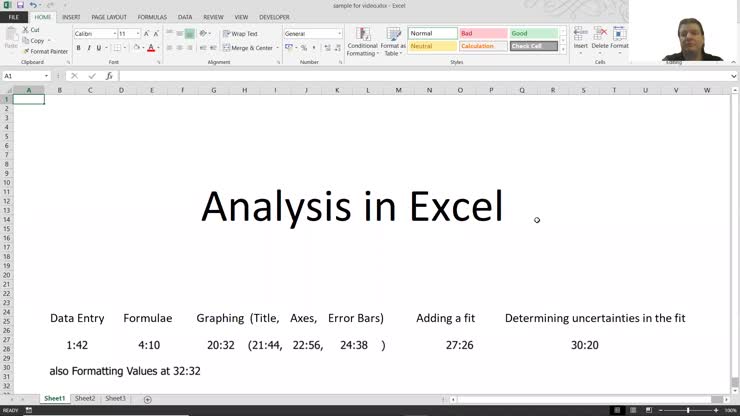The image size is (740, 416).
Task: Toggle italic formatting
Action: pos(89,48)
